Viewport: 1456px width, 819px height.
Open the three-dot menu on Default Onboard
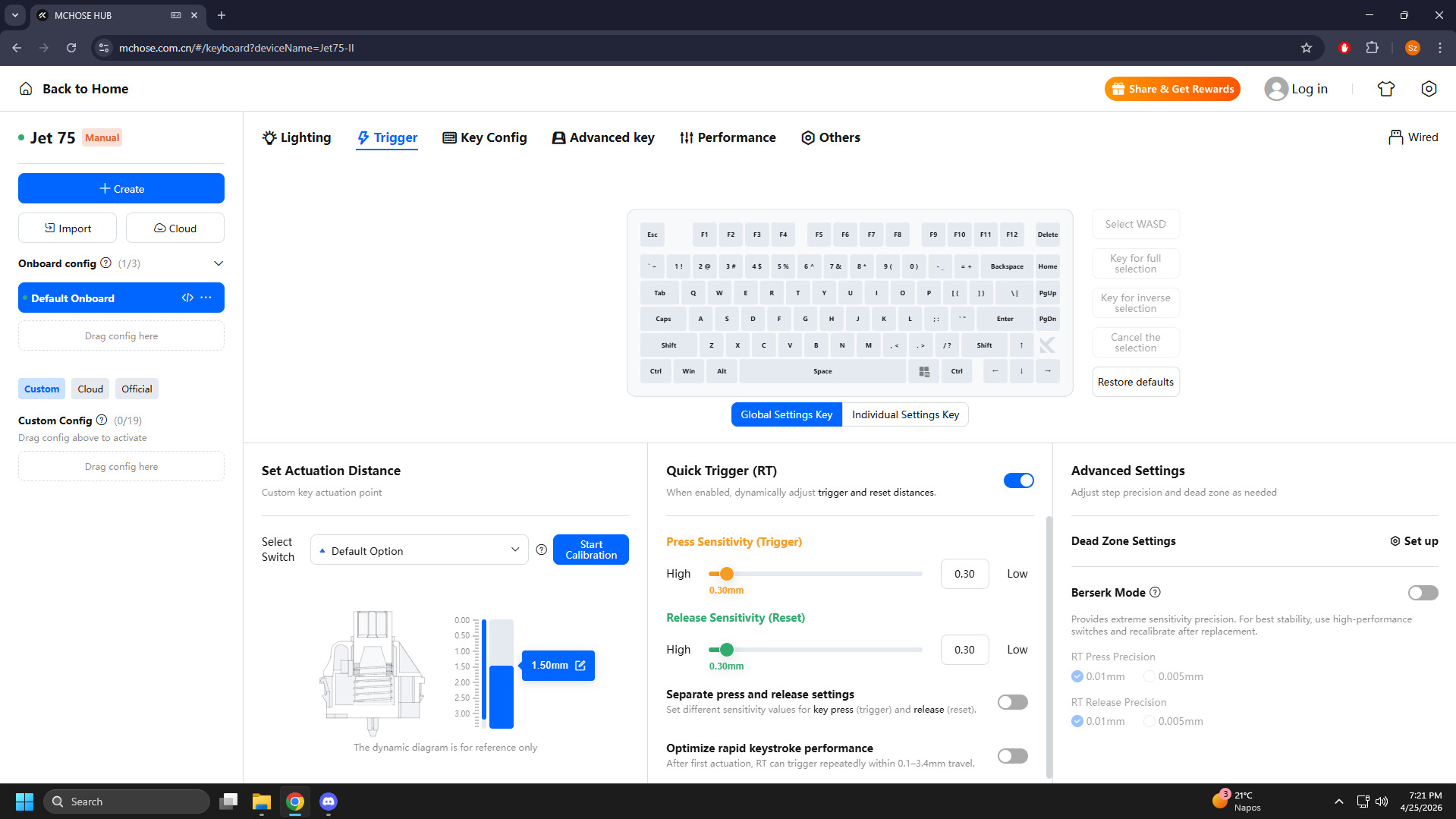tap(206, 298)
